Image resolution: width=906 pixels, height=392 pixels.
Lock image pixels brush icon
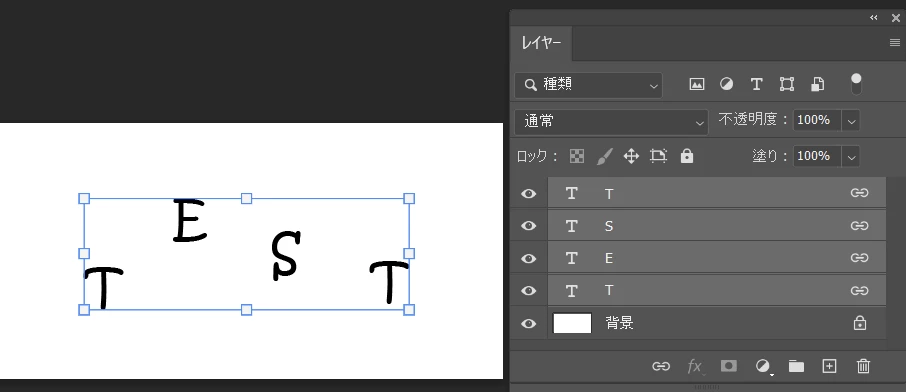point(604,156)
